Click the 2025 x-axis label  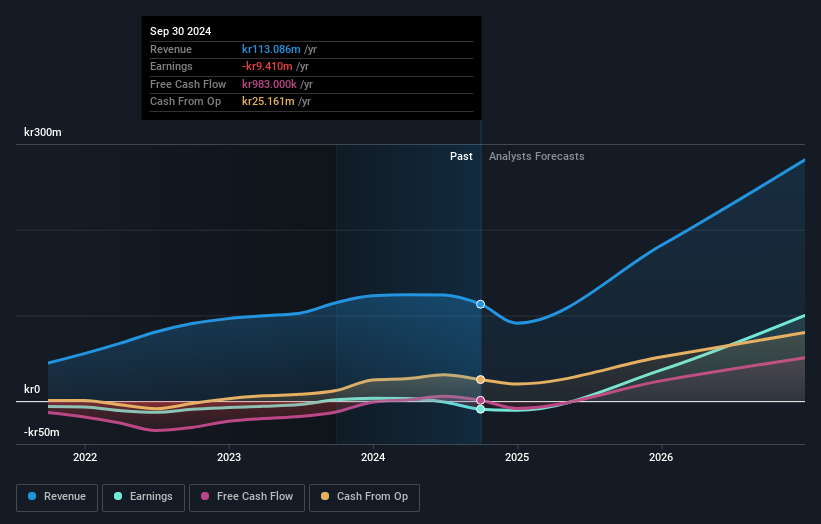(517, 457)
